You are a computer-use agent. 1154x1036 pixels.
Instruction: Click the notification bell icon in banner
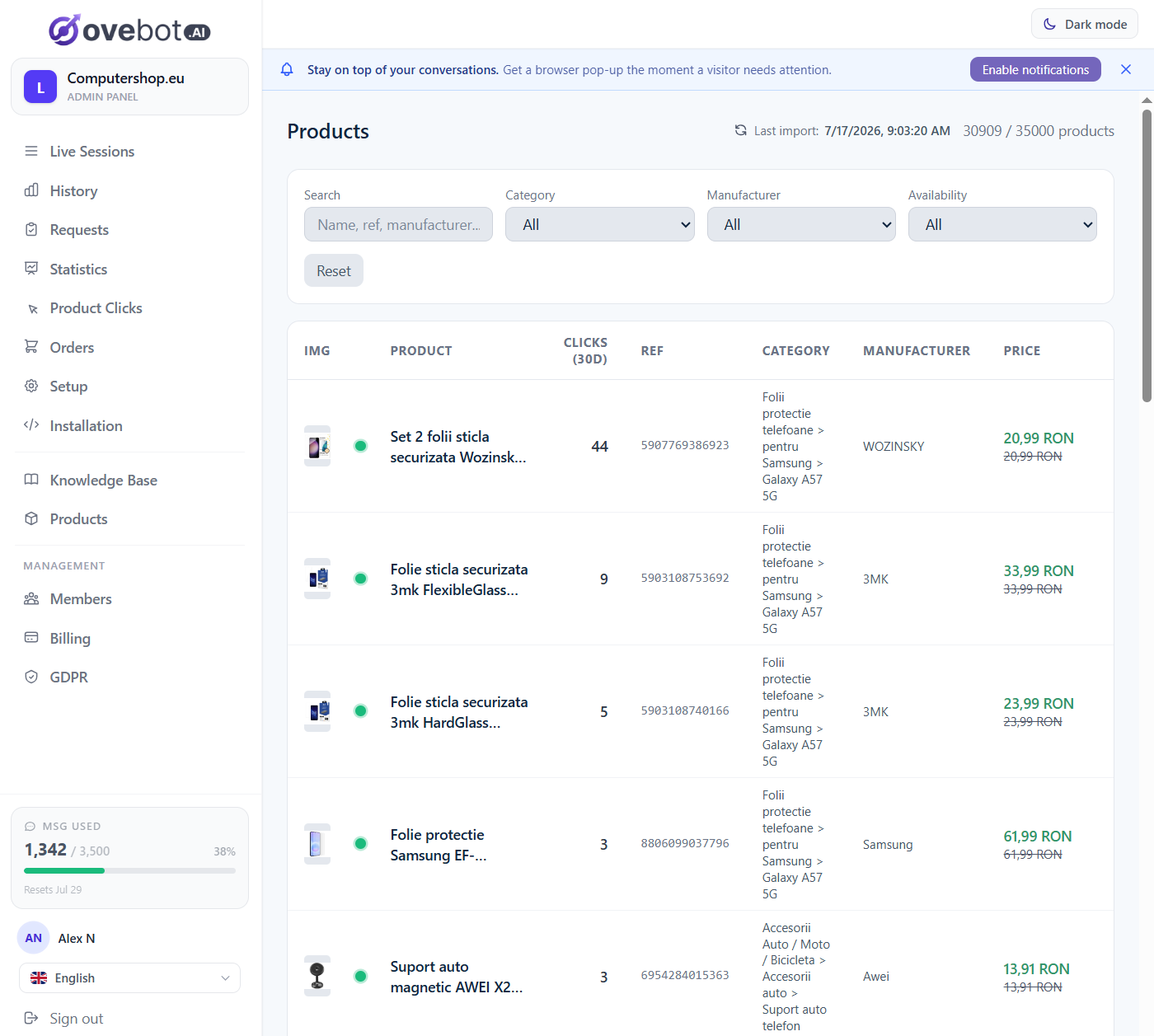click(x=287, y=69)
